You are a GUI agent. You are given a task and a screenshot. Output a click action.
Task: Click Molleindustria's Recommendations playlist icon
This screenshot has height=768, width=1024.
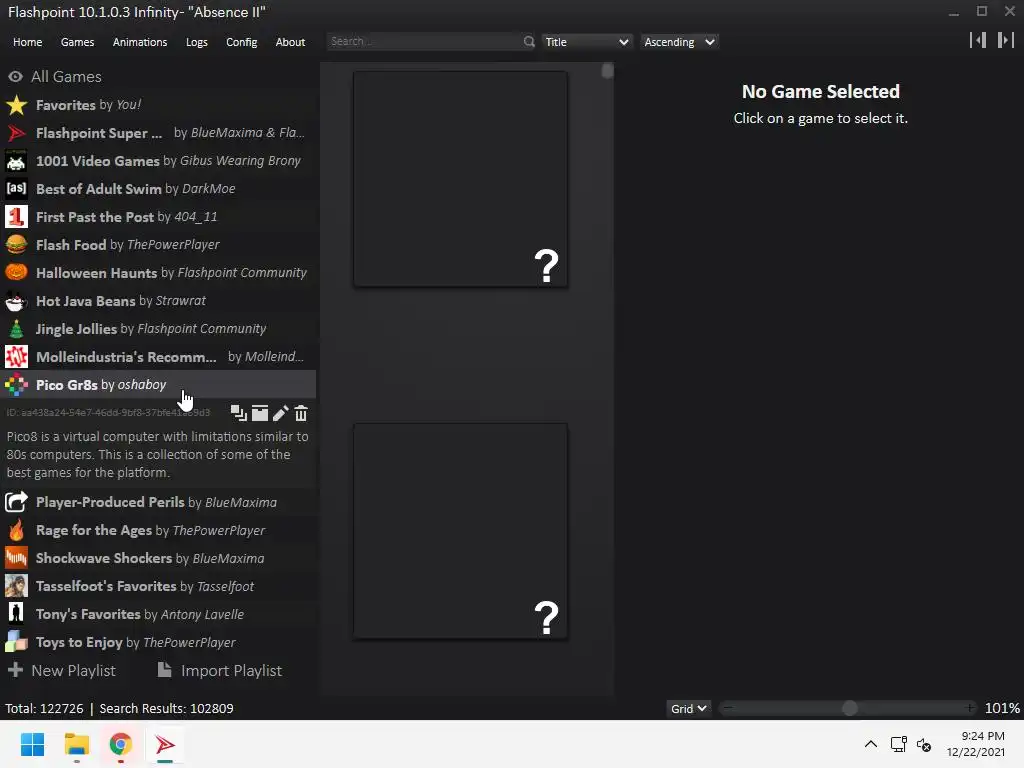click(x=16, y=357)
